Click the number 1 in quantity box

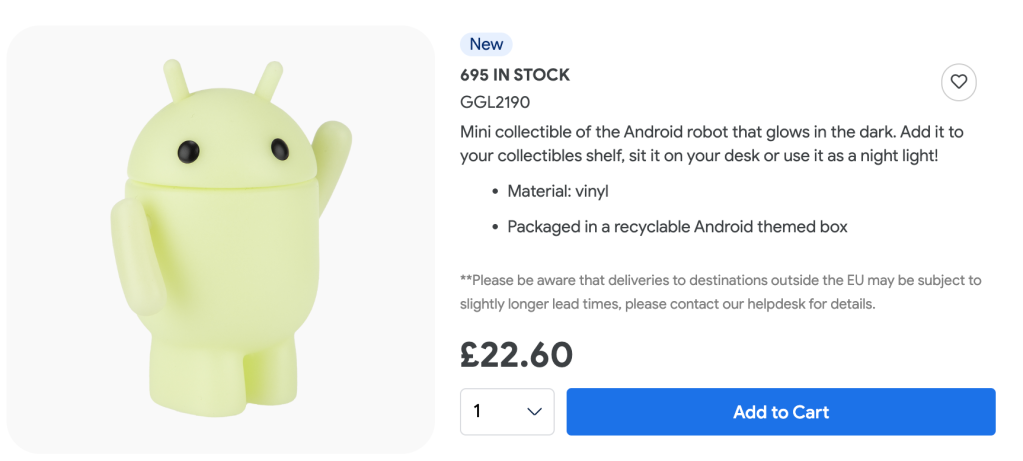478,412
